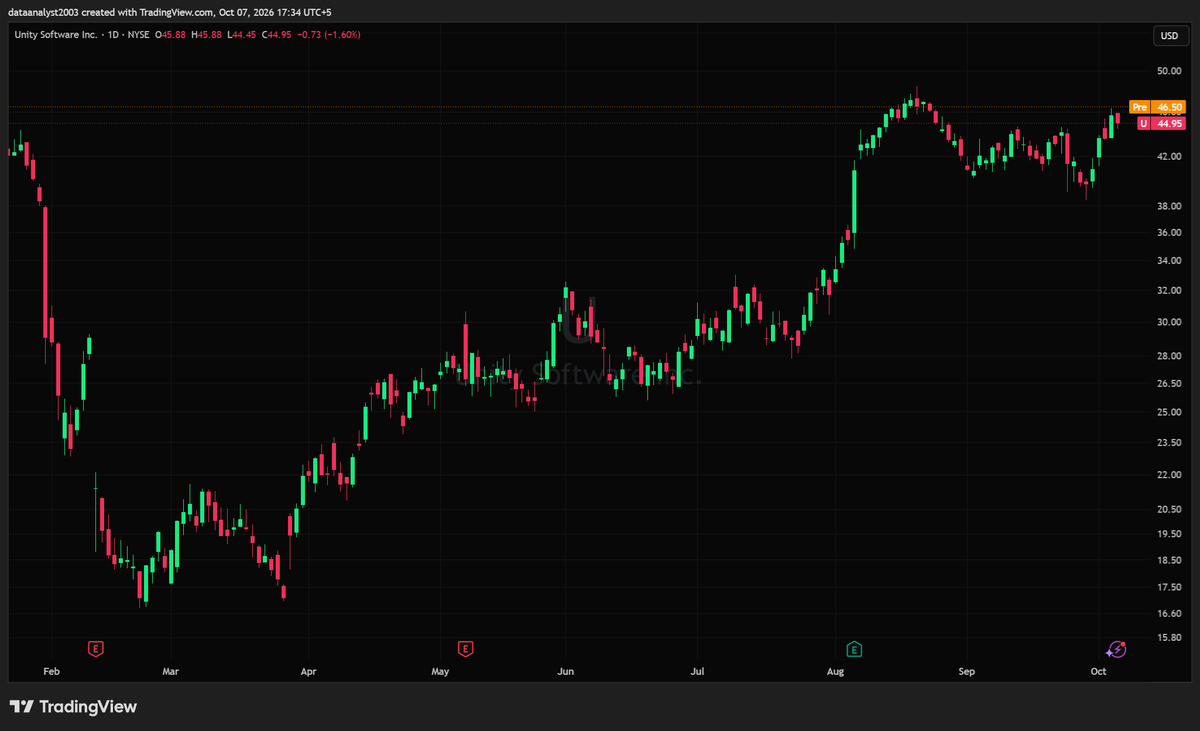The width and height of the screenshot is (1200, 731).
Task: Click the 25.00 price axis label
Action: coord(1169,412)
